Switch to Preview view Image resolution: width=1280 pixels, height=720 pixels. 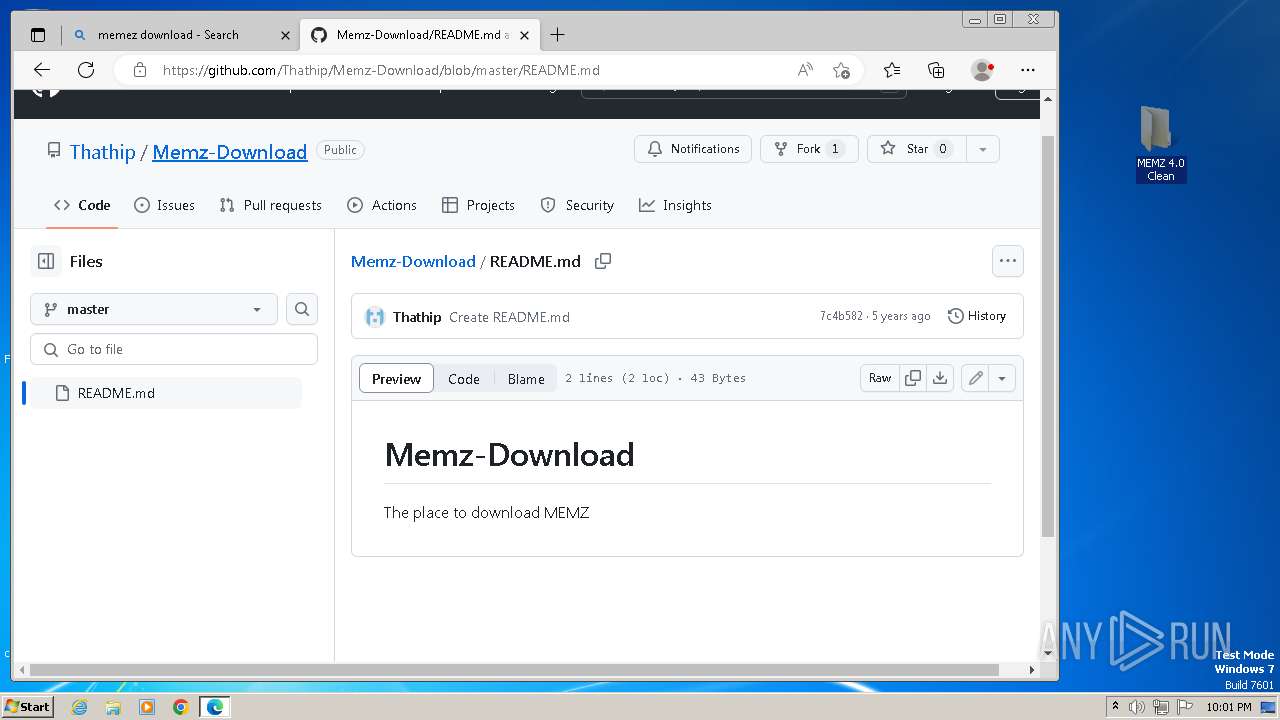pyautogui.click(x=396, y=378)
